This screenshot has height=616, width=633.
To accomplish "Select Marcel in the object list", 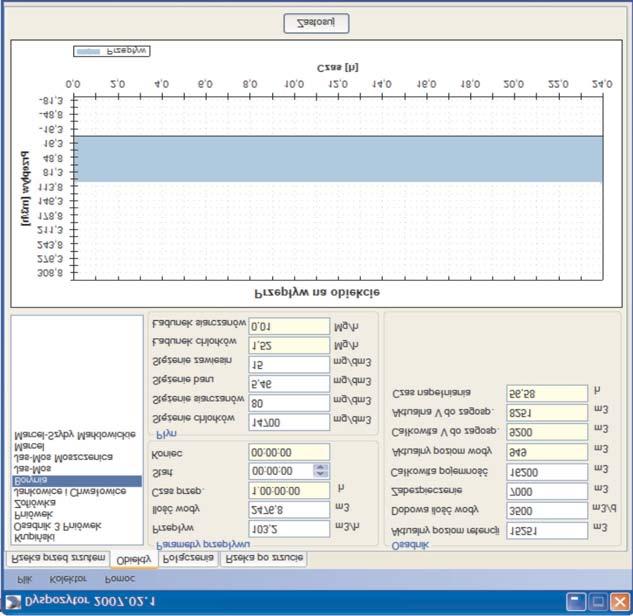I will 29,446.
